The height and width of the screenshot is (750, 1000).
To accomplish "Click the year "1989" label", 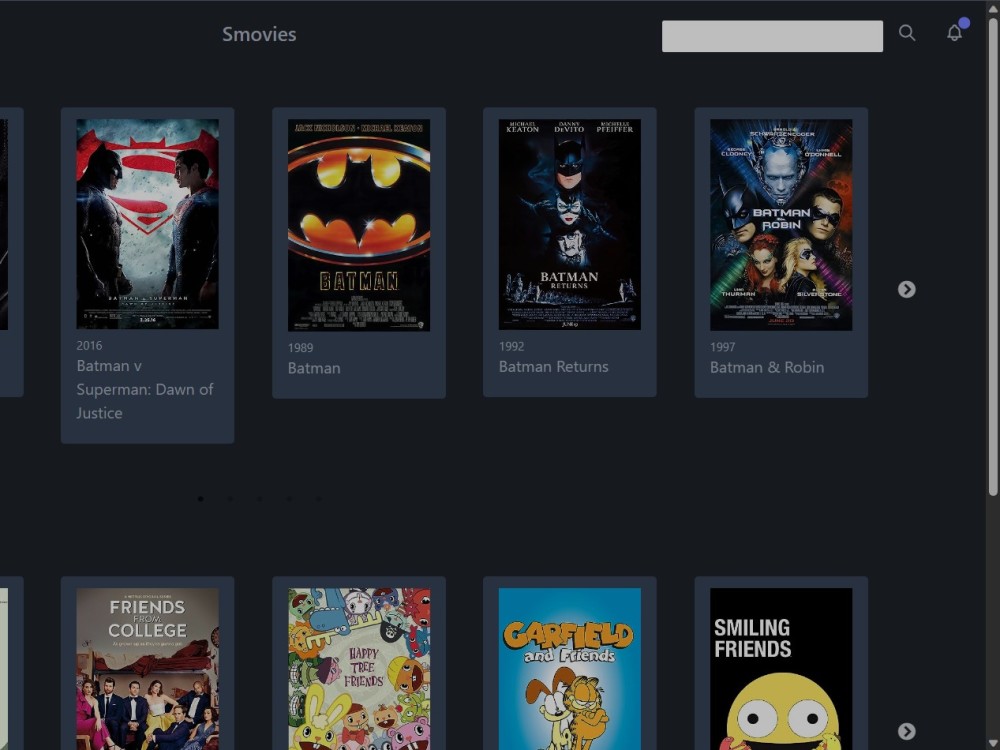I will (300, 348).
